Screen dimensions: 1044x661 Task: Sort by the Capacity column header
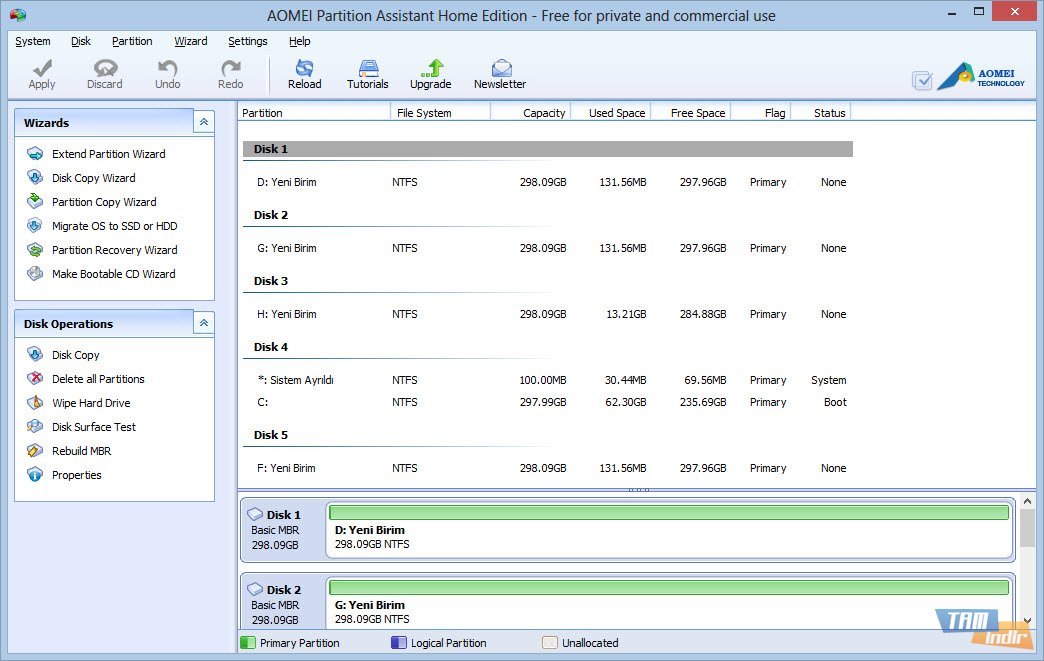click(531, 112)
